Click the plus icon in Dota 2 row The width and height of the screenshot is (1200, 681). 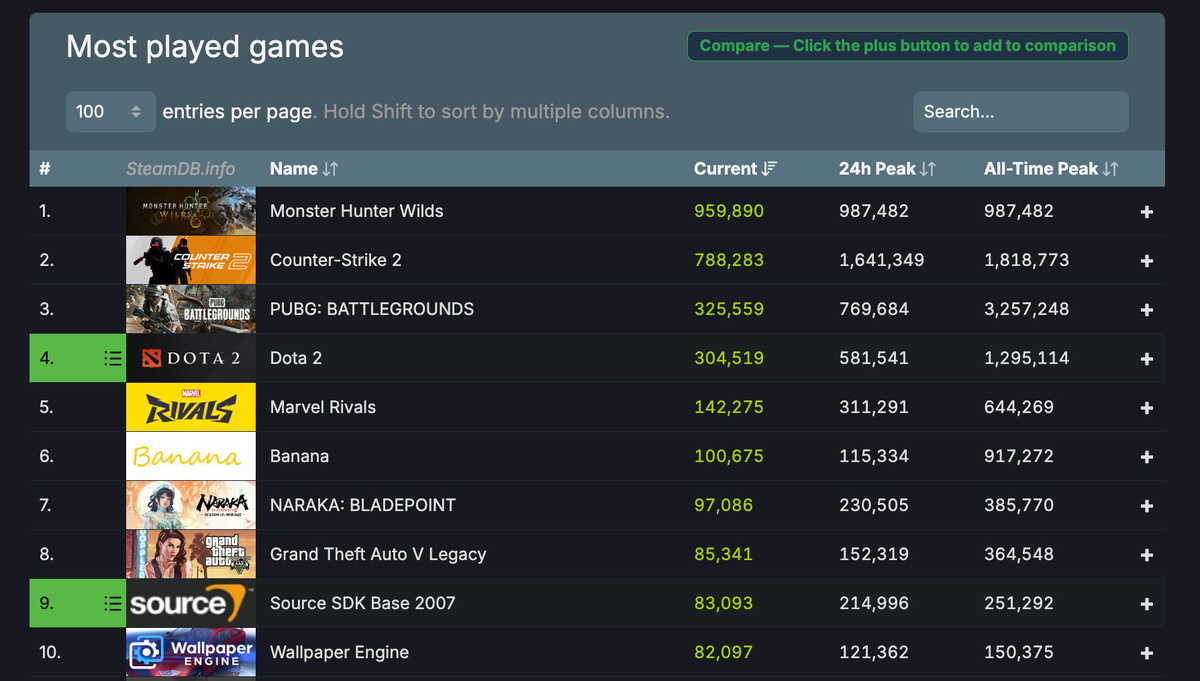click(1146, 359)
